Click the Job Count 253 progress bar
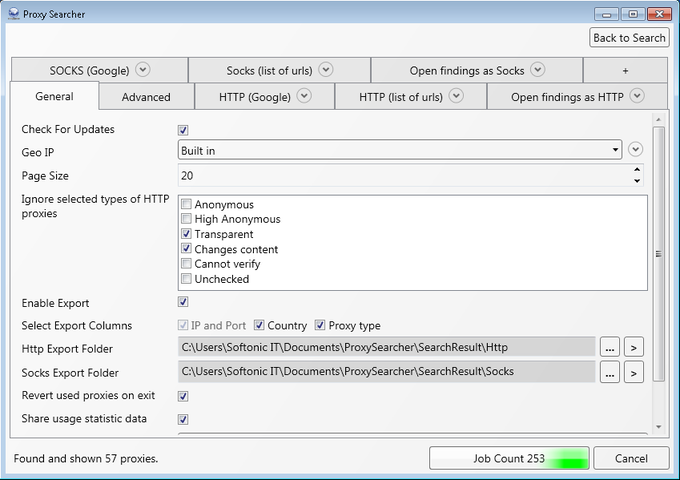 [509, 458]
